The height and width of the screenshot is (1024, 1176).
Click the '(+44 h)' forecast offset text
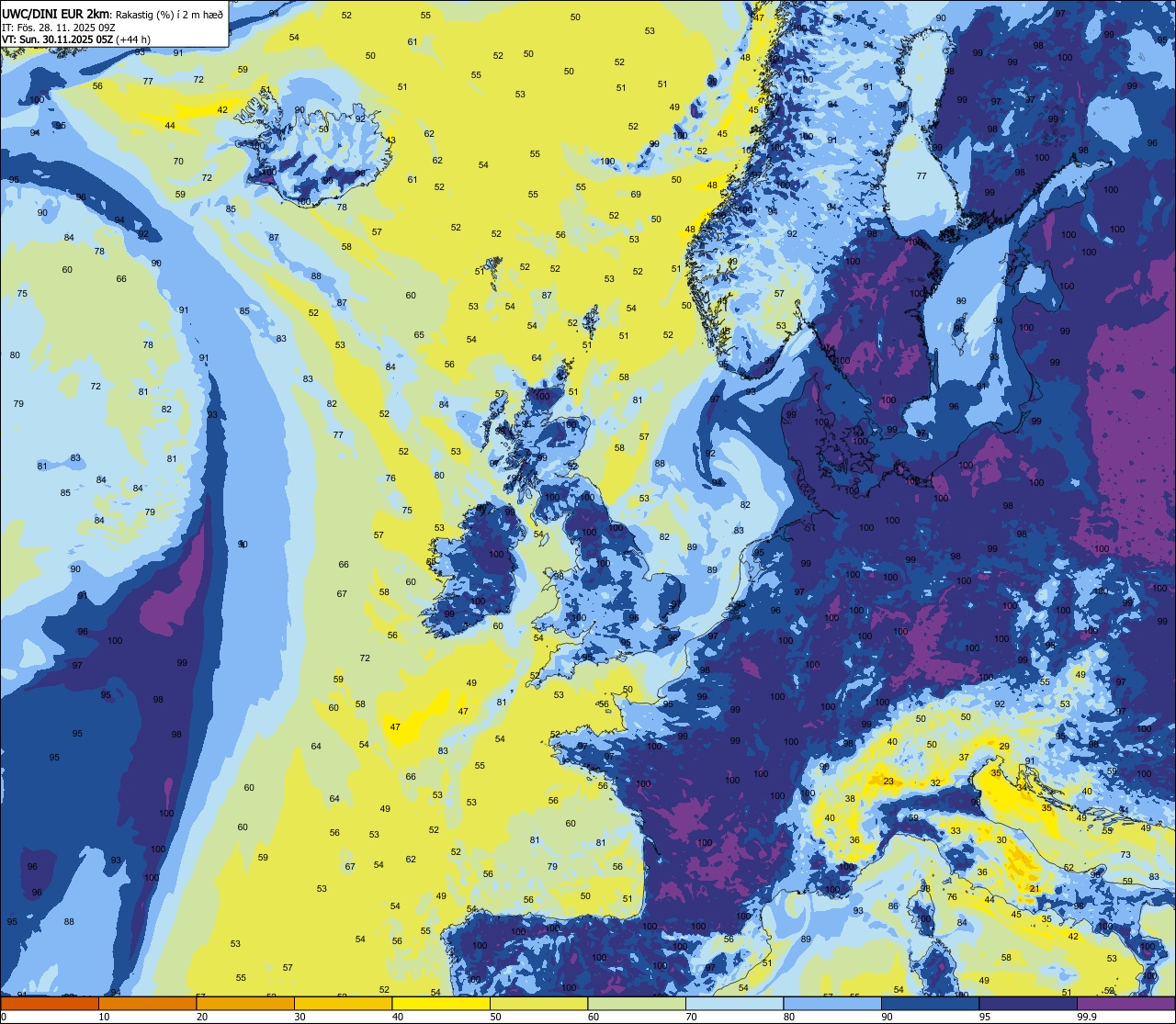[134, 39]
